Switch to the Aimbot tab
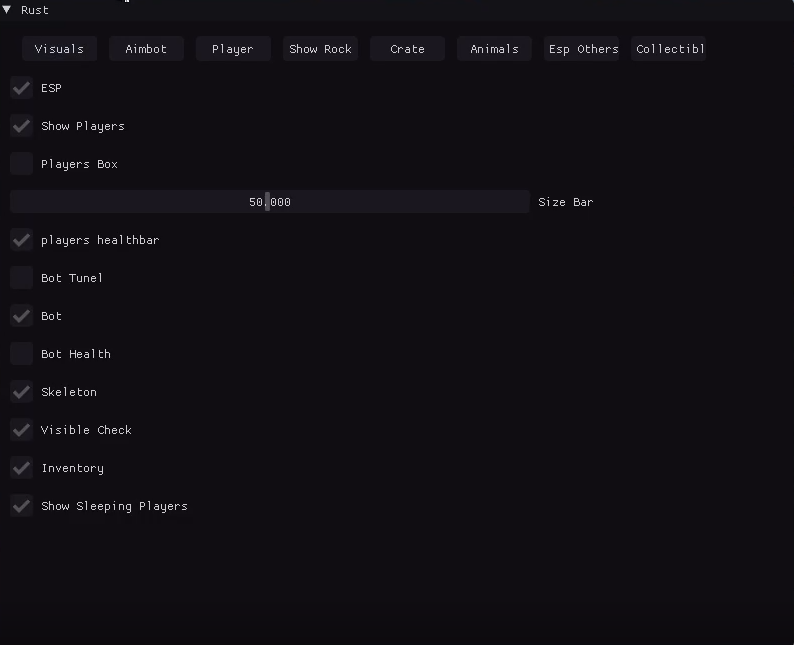The height and width of the screenshot is (645, 794). tap(146, 49)
